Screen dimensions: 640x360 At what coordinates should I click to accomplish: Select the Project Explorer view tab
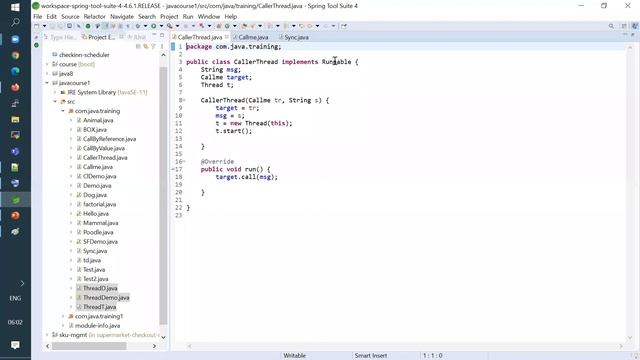coord(98,37)
